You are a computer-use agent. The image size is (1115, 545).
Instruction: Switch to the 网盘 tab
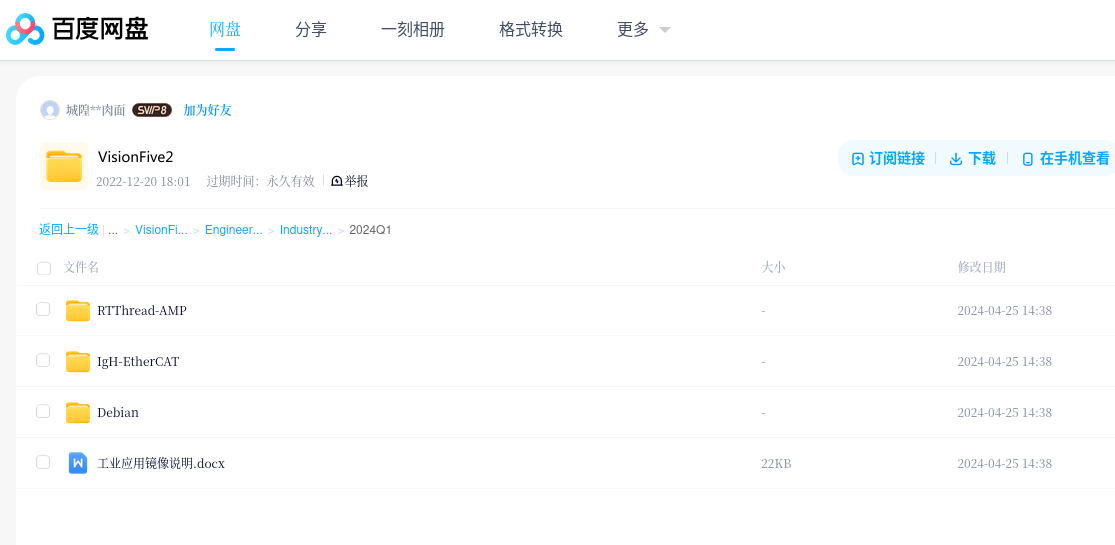pyautogui.click(x=225, y=29)
